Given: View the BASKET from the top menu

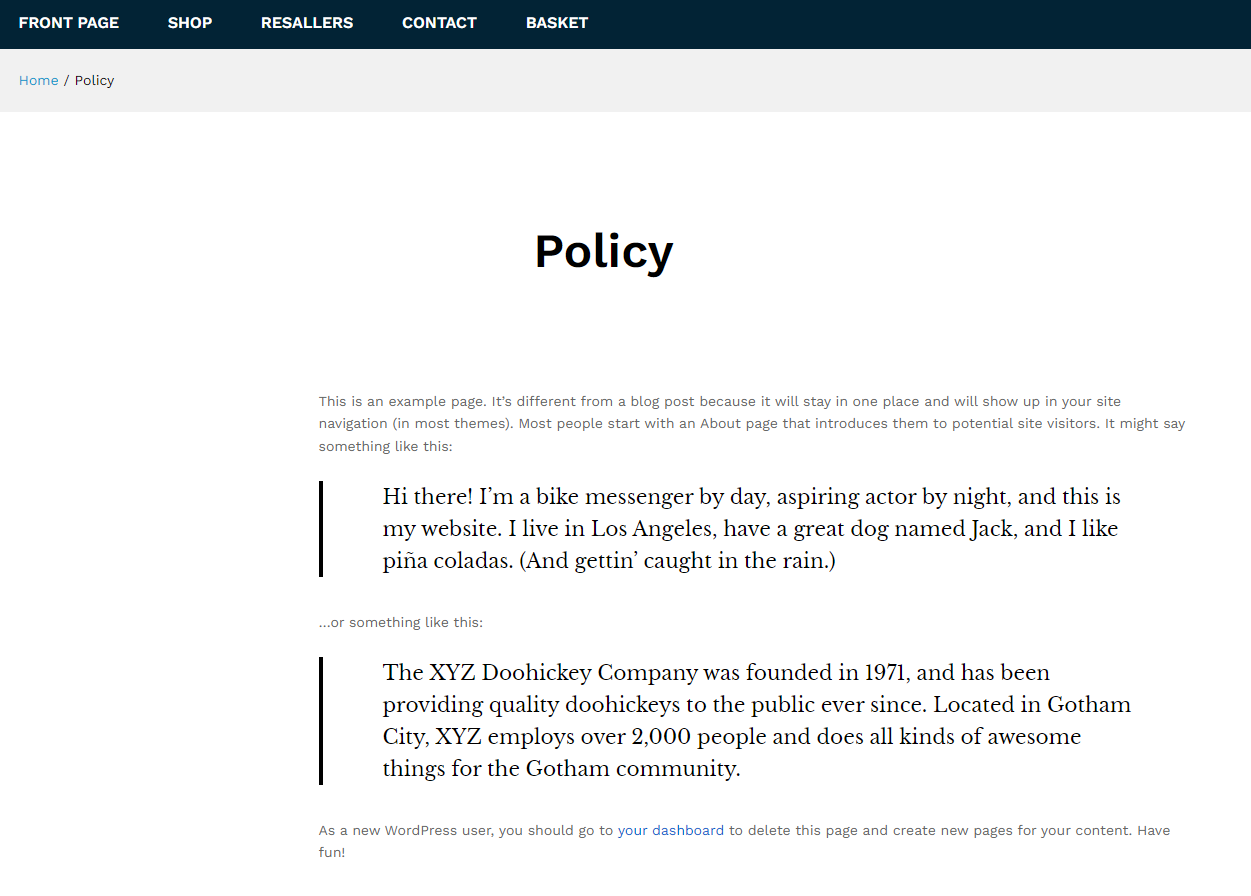Looking at the screenshot, I should [557, 23].
